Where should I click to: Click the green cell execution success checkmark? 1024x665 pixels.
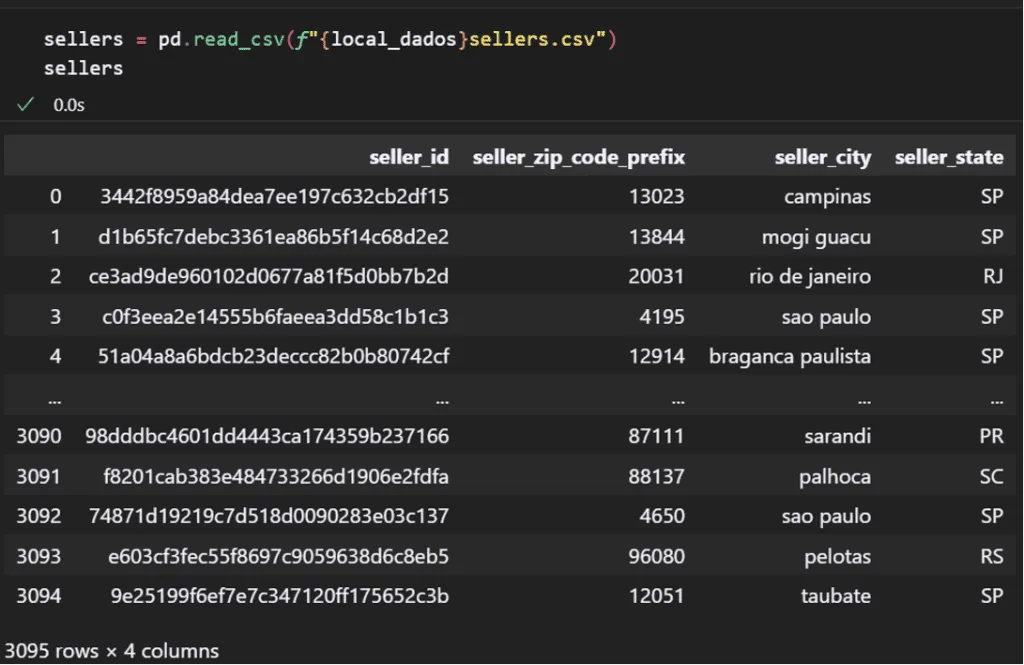tap(25, 105)
